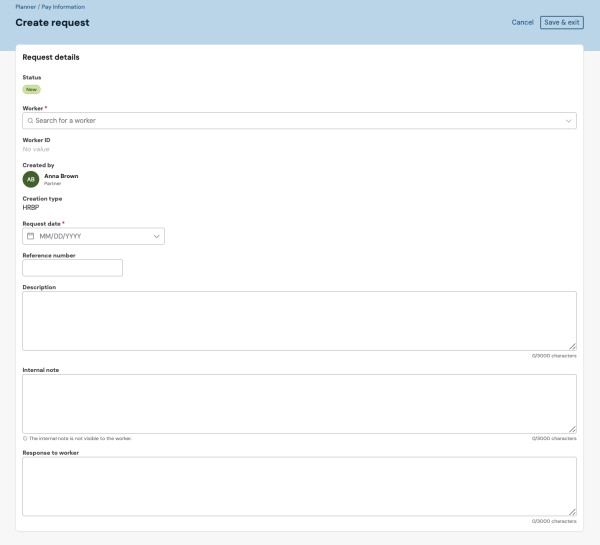600x545 pixels.
Task: Click the Reference number input
Action: [x=72, y=268]
